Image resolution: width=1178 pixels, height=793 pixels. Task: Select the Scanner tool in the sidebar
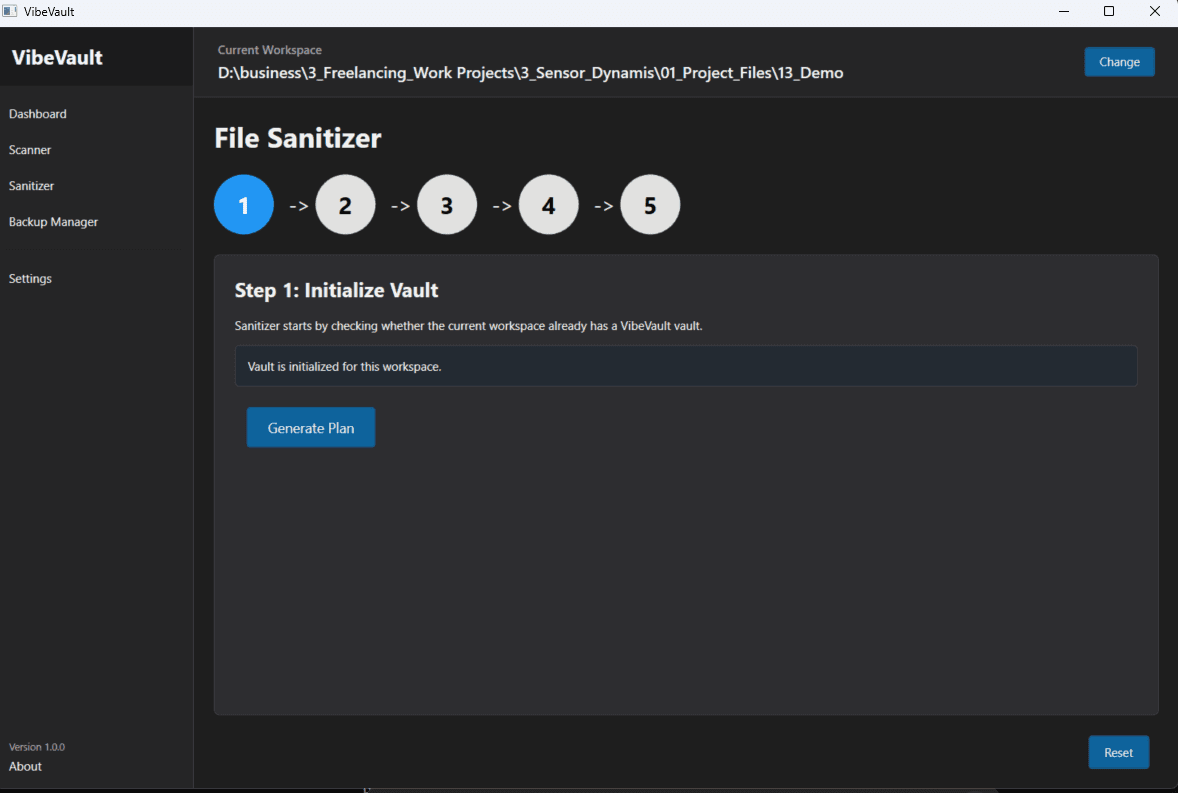pos(30,149)
